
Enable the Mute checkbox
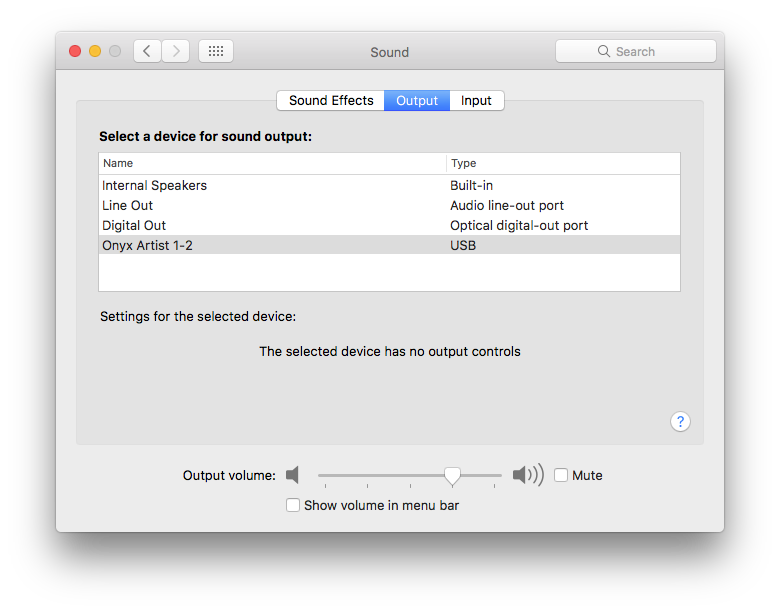click(x=561, y=475)
